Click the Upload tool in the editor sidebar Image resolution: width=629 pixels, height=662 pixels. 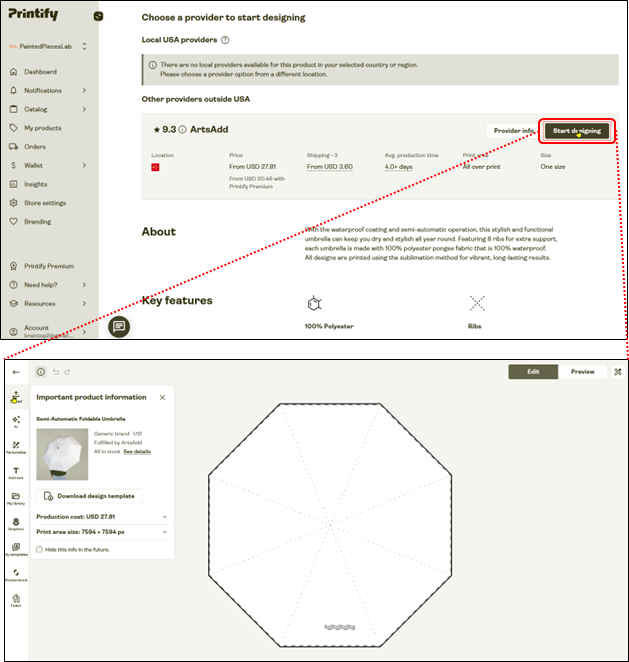click(x=16, y=397)
